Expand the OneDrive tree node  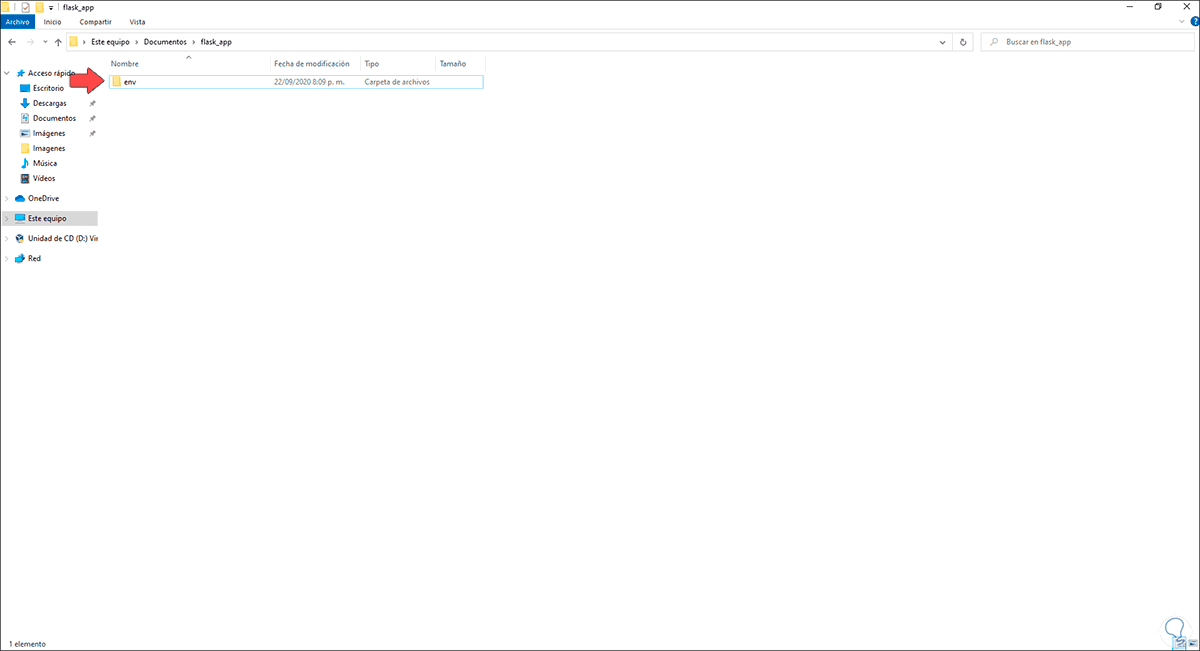pos(8,198)
